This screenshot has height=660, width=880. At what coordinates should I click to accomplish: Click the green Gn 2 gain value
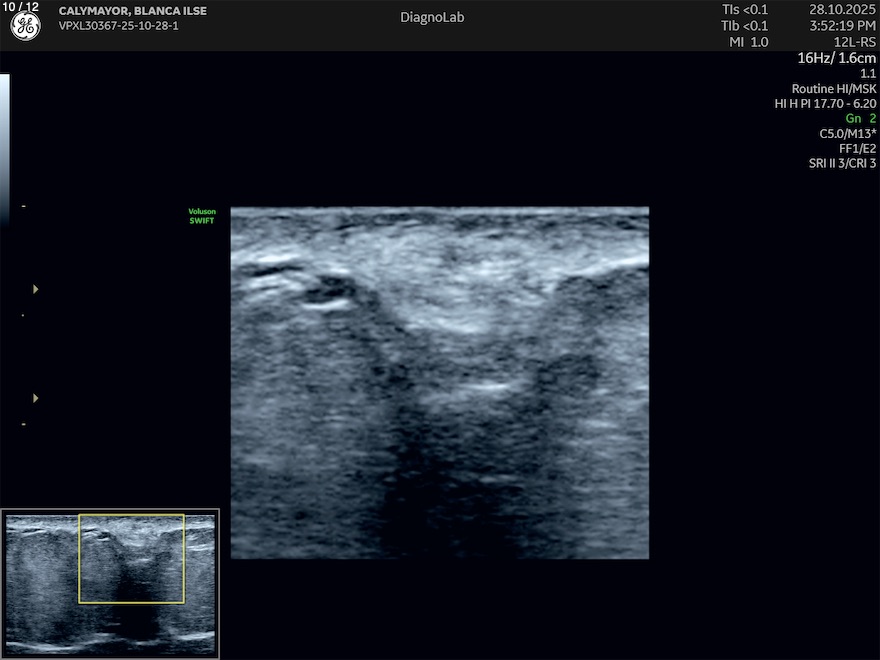coord(860,118)
